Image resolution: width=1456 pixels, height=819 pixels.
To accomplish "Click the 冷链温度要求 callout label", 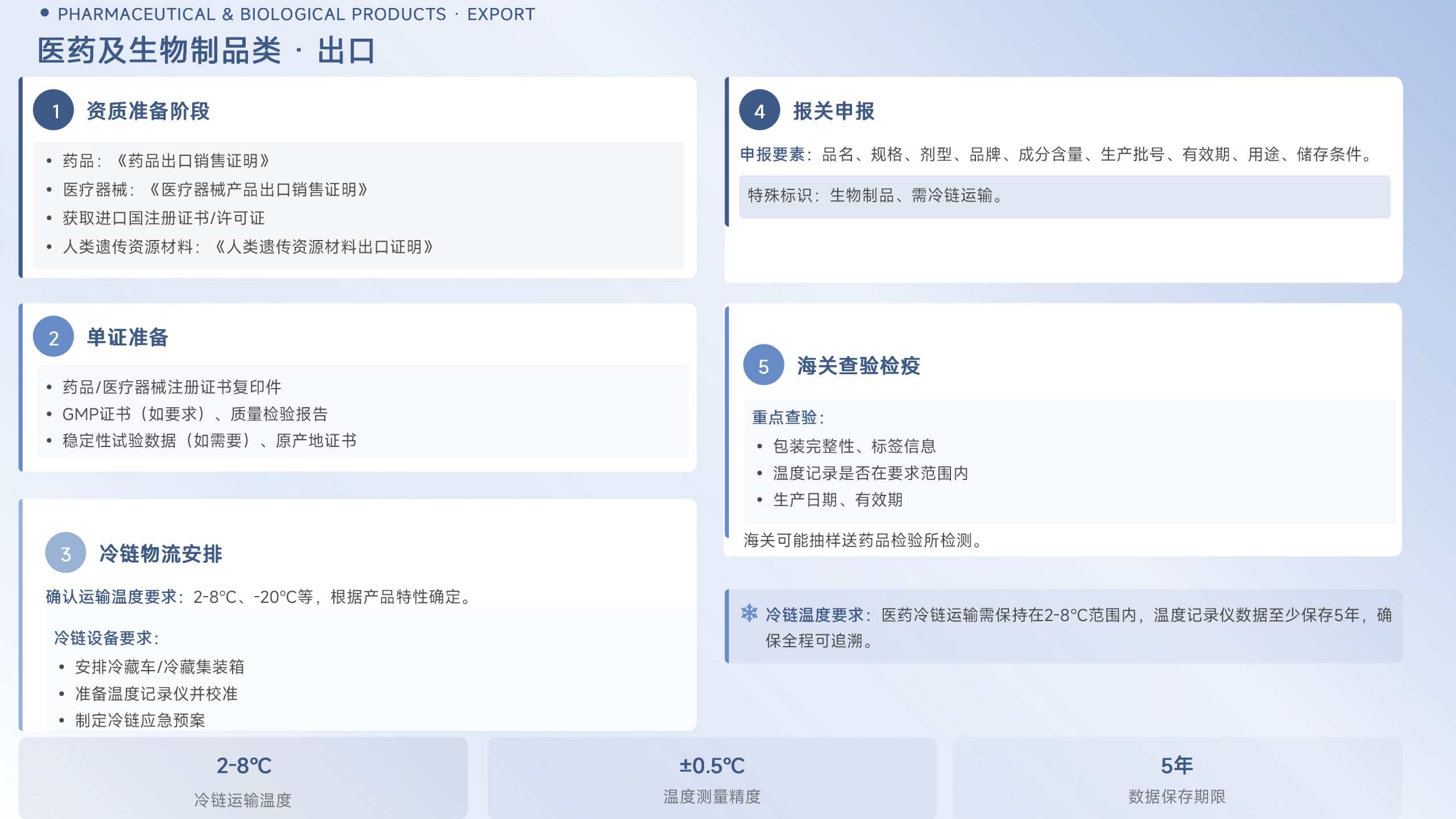I will click(814, 615).
